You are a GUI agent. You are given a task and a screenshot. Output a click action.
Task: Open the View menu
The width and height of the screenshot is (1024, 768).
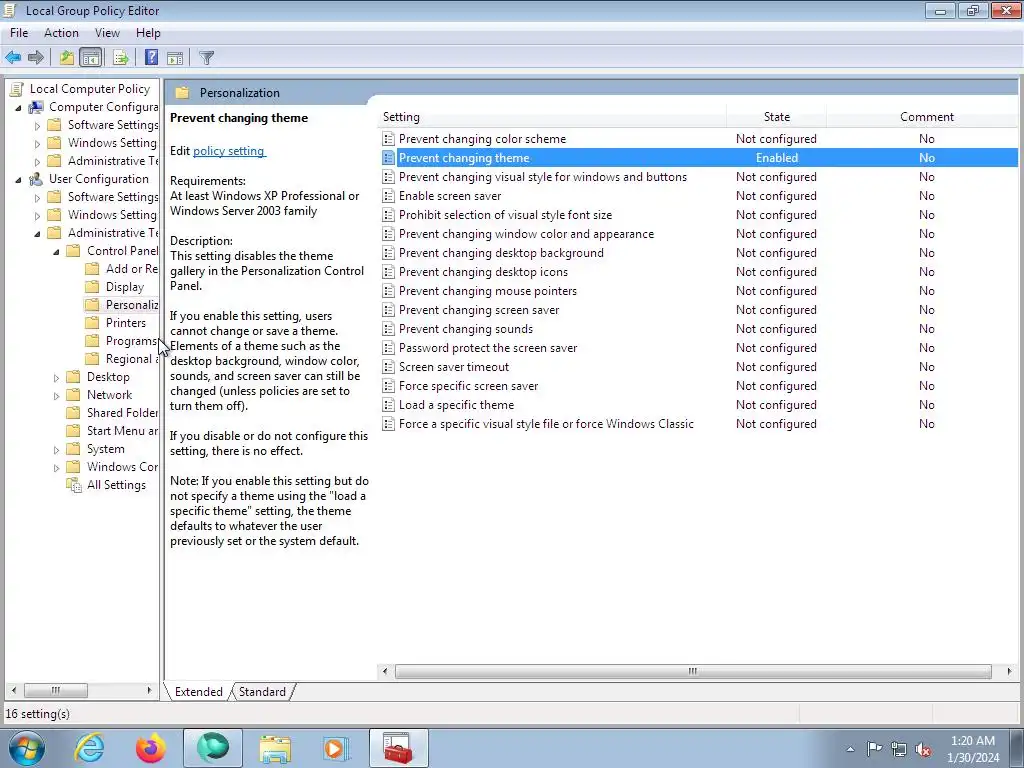click(x=107, y=33)
